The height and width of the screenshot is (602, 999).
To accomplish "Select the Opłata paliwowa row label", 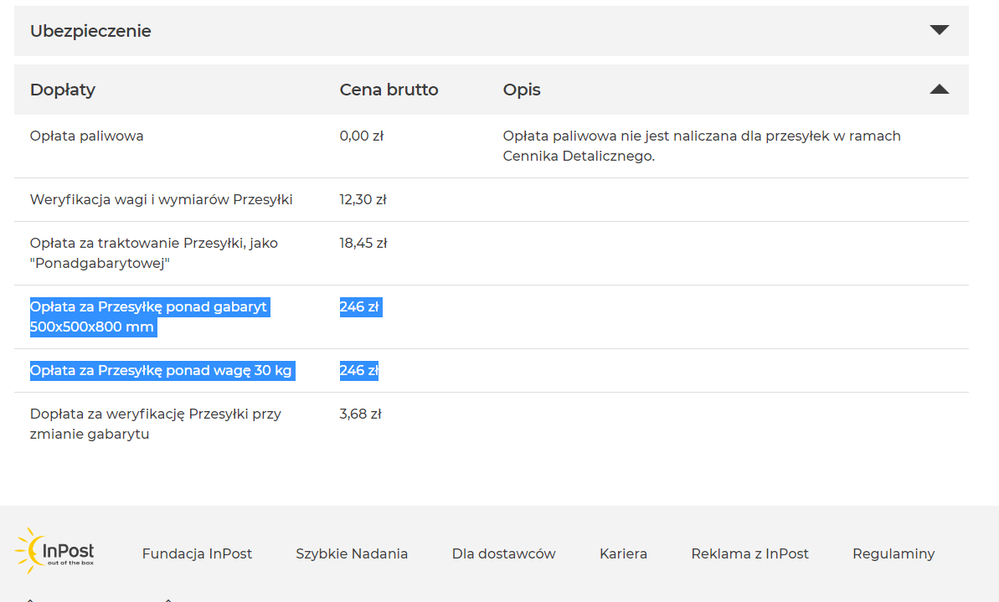I will click(x=86, y=136).
